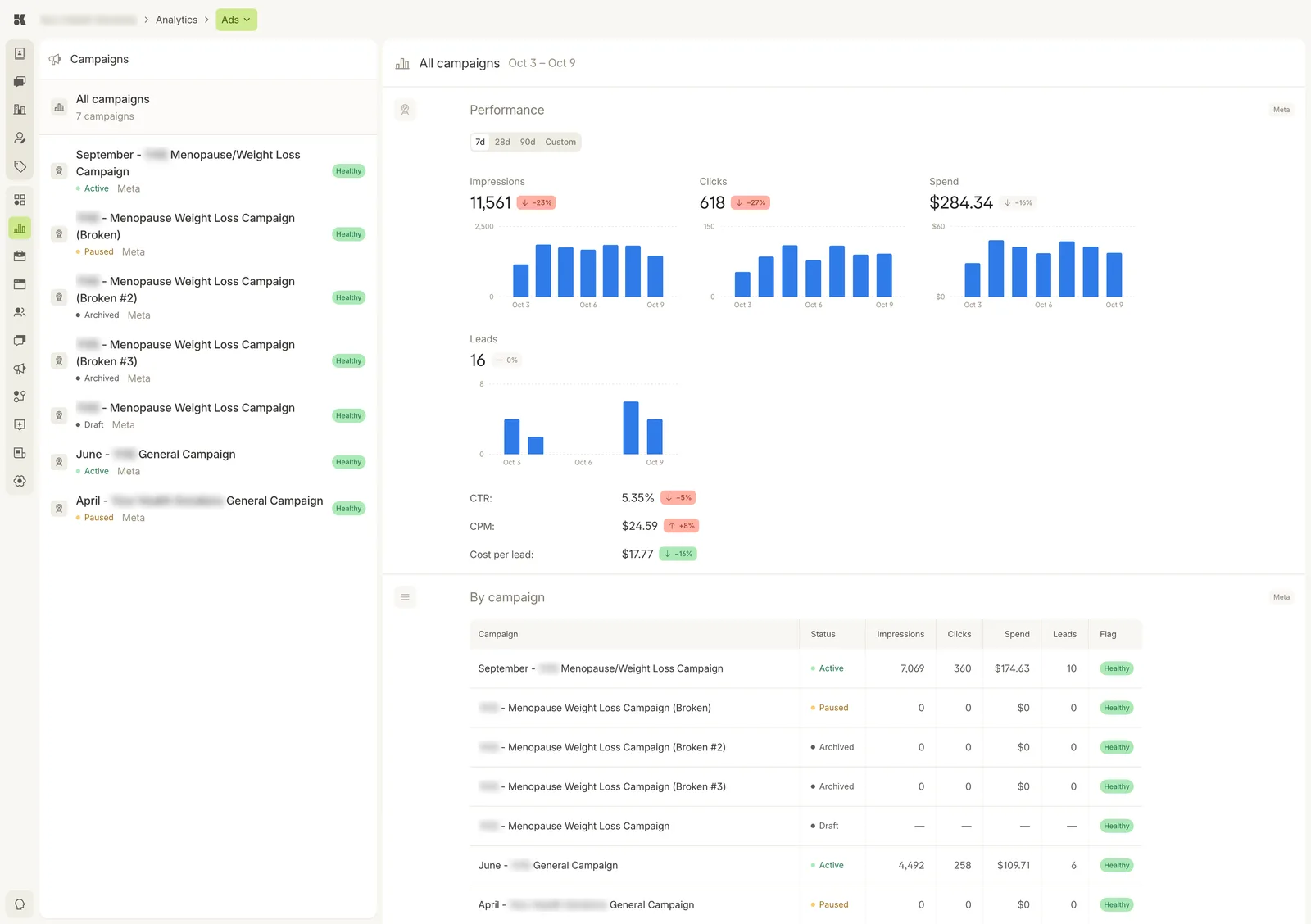Viewport: 1311px width, 924px height.
Task: Open Menopause Weight Loss Campaign (Broken #2) in list
Action: 208,297
